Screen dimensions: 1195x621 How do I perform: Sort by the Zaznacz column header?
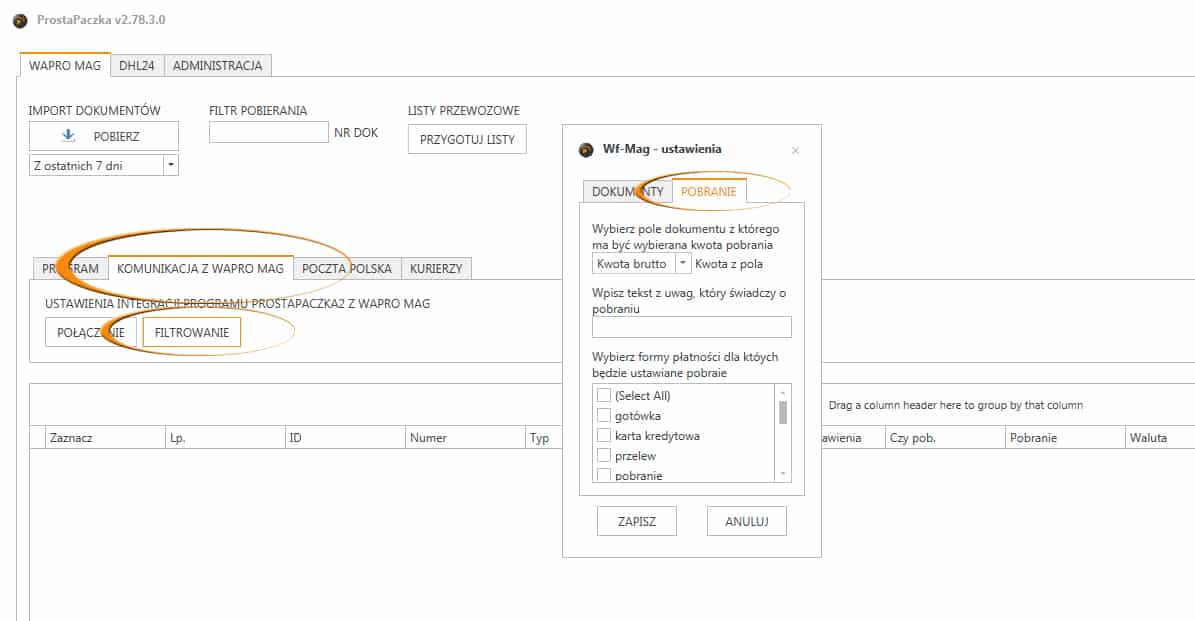[x=105, y=437]
